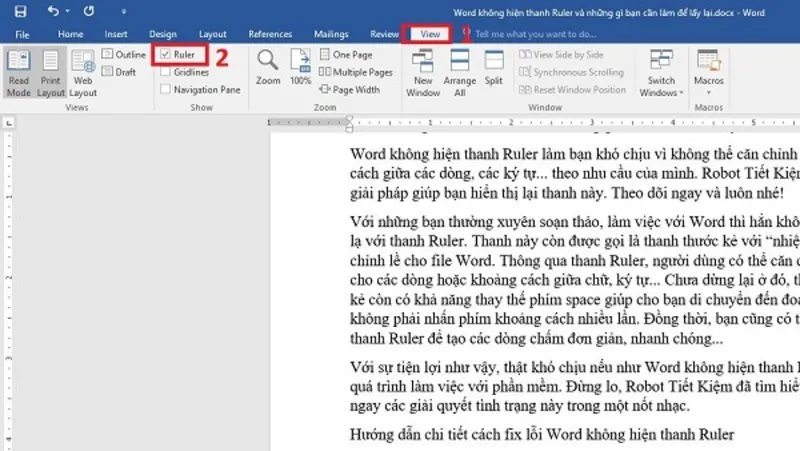
Task: Open the Design ribbon tab
Action: (163, 34)
